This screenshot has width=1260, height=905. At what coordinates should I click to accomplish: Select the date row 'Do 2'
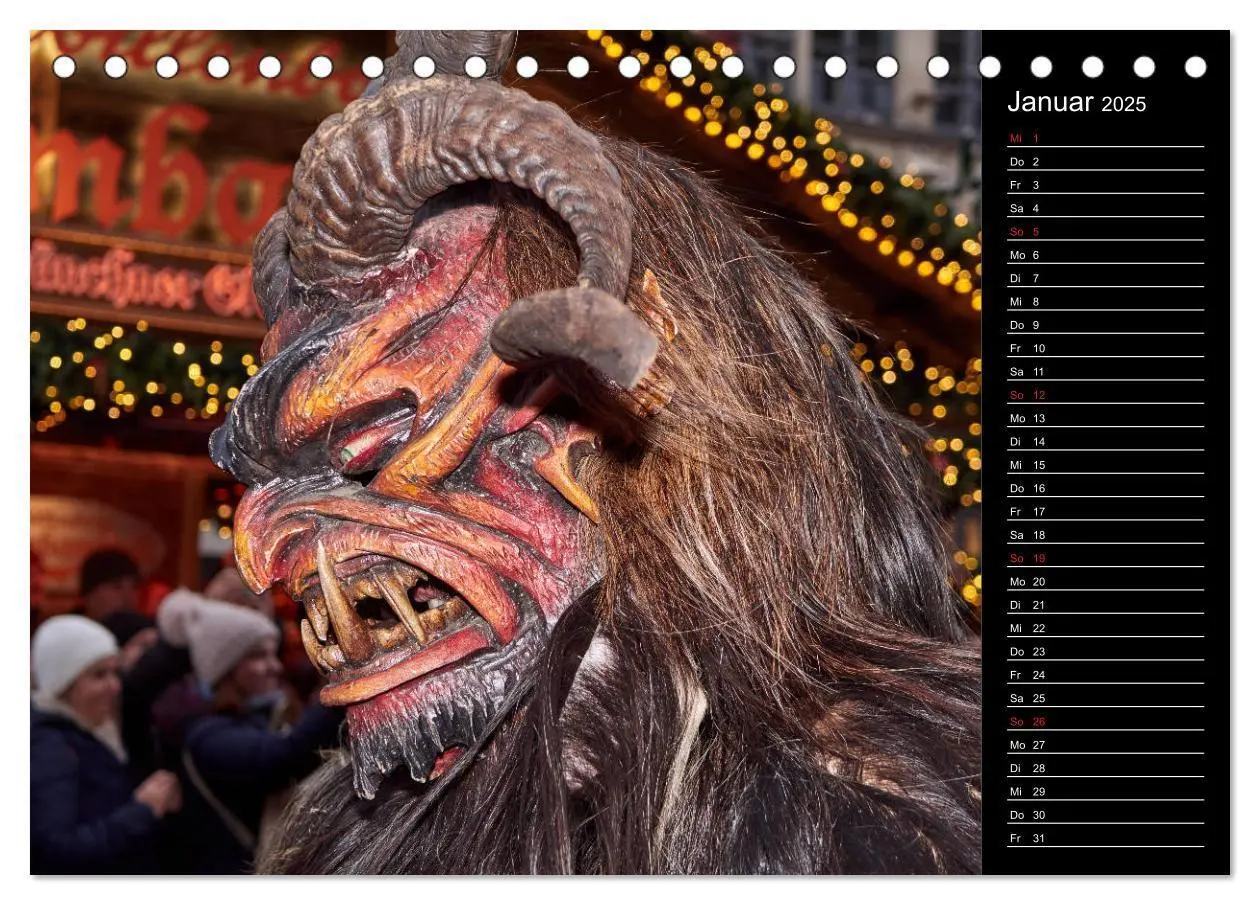[1105, 161]
